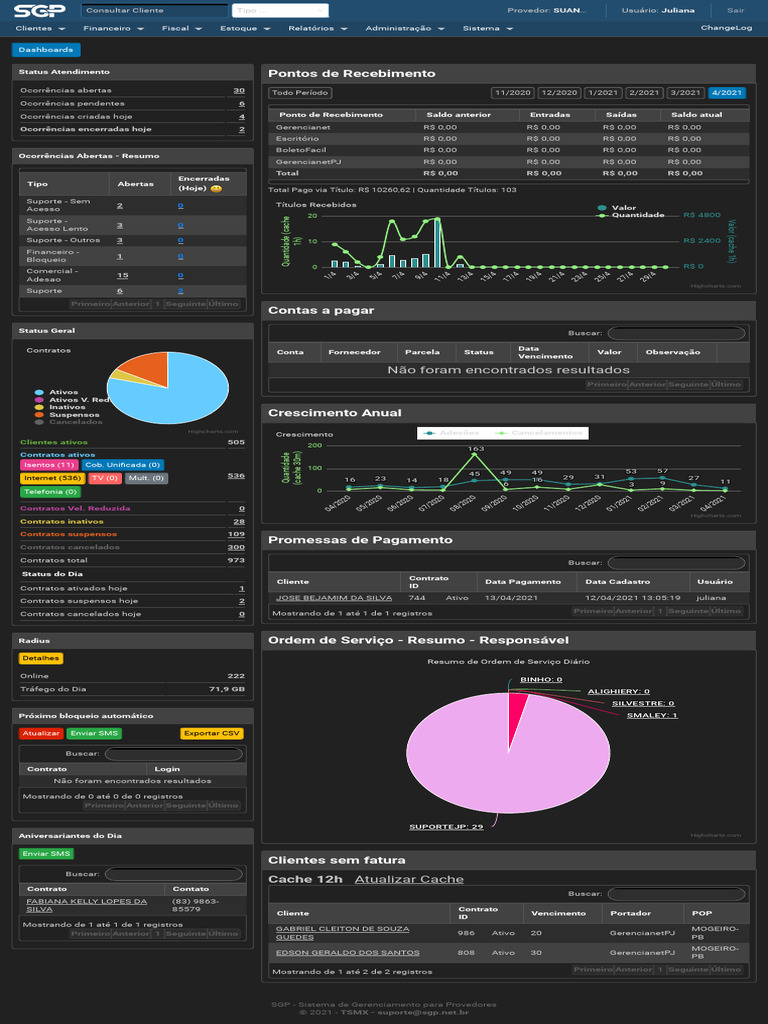Click Valor legend icon in Títulos Recebidos
The width and height of the screenshot is (768, 1024).
(x=602, y=208)
